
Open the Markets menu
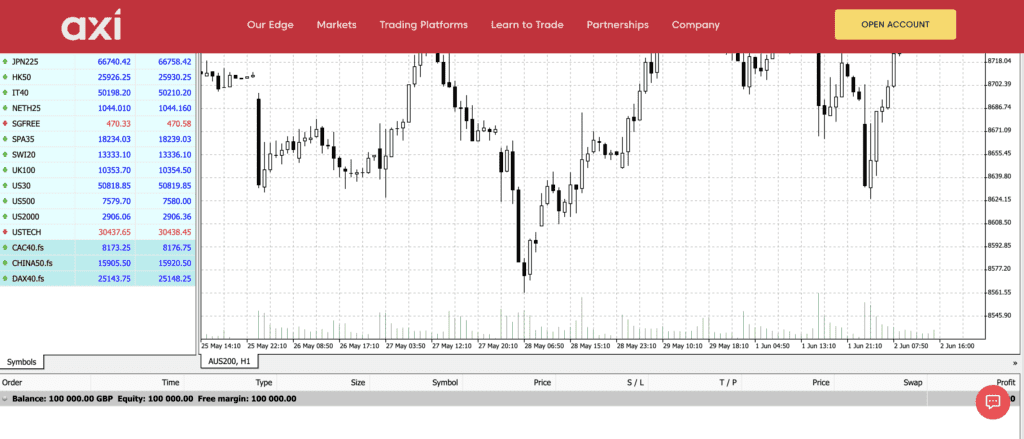point(336,25)
